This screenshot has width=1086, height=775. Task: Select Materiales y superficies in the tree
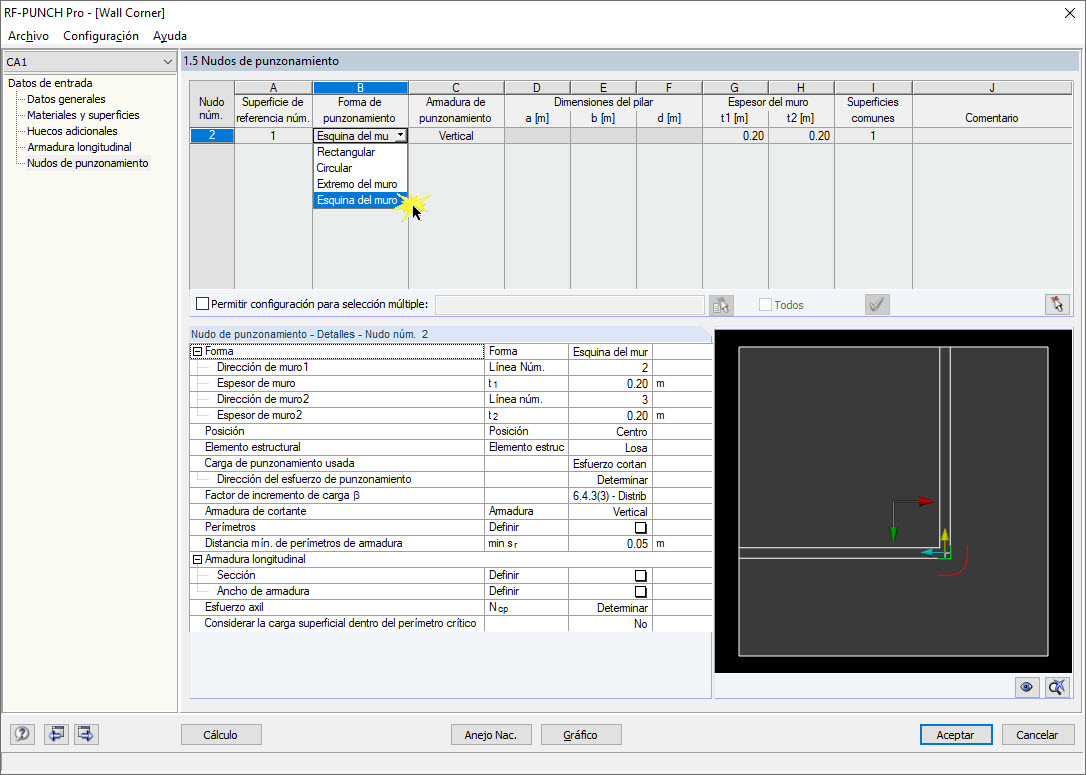83,115
